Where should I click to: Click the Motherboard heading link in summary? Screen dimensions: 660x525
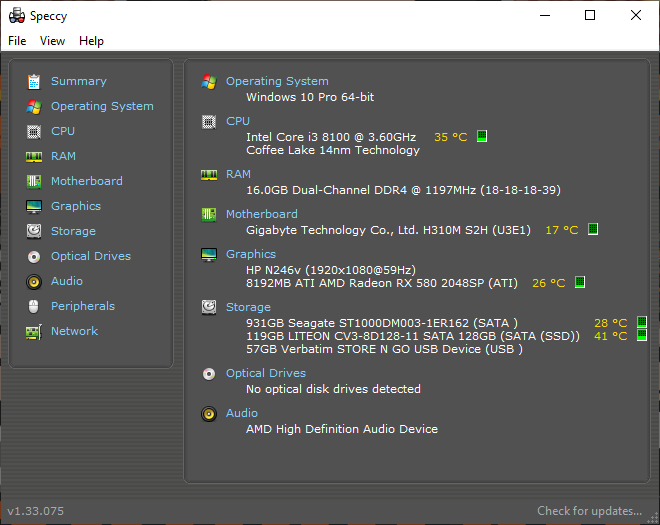tap(261, 214)
